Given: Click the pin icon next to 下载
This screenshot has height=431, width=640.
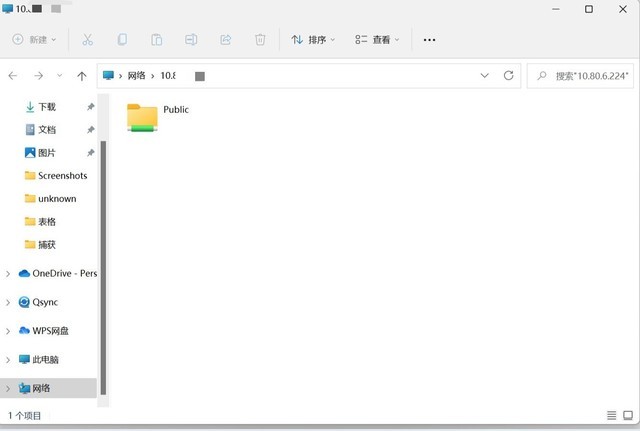Looking at the screenshot, I should pyautogui.click(x=91, y=107).
